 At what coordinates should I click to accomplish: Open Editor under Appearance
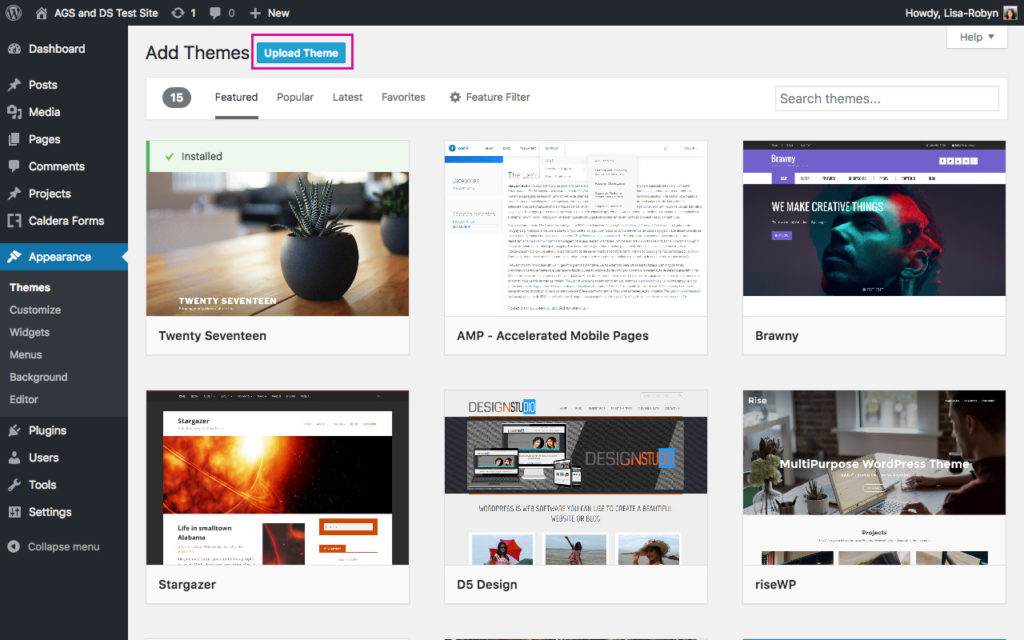[x=24, y=399]
